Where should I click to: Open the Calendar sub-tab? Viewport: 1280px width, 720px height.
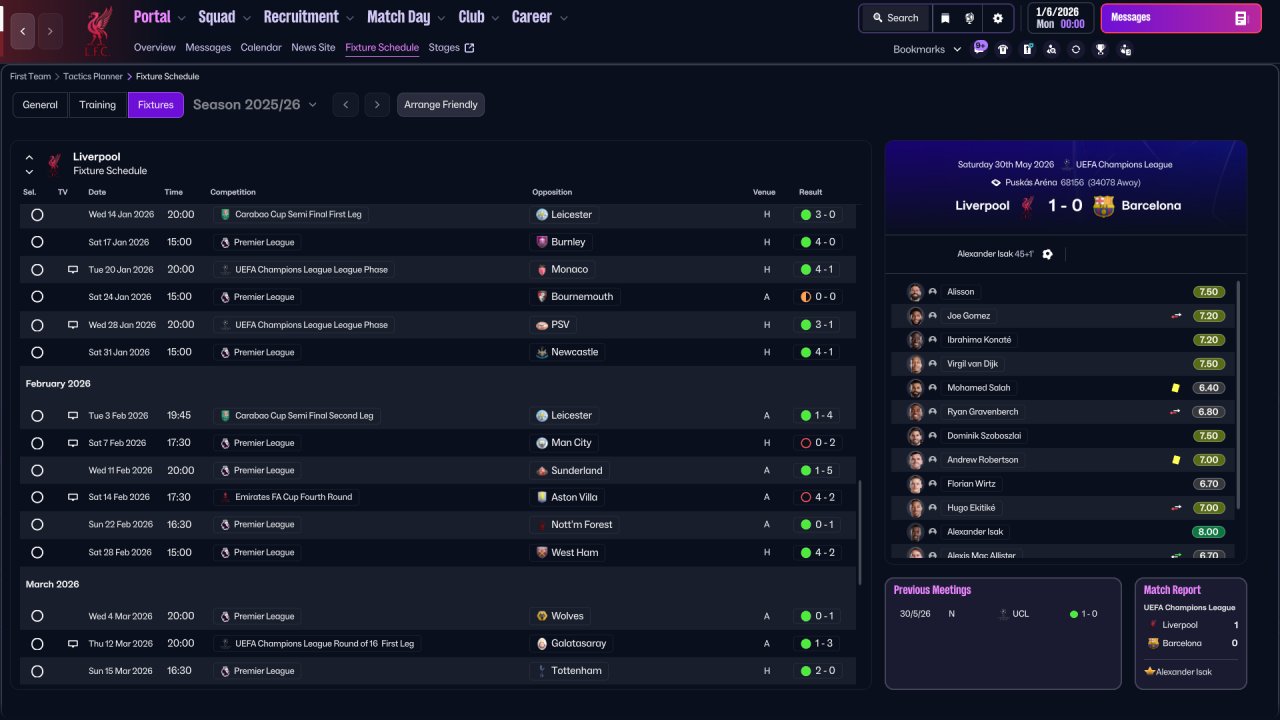click(261, 48)
